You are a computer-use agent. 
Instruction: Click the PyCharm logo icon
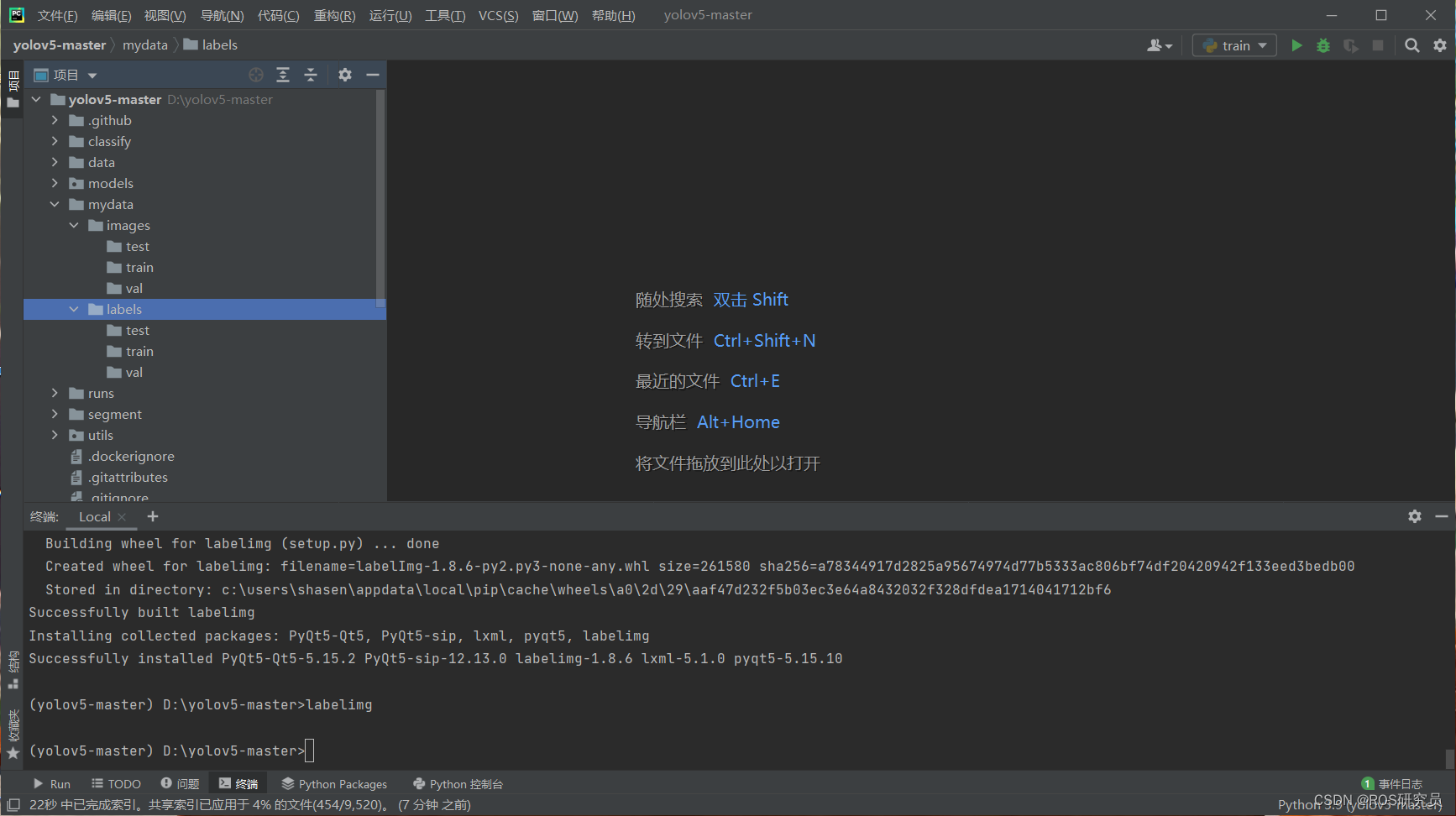pyautogui.click(x=16, y=15)
